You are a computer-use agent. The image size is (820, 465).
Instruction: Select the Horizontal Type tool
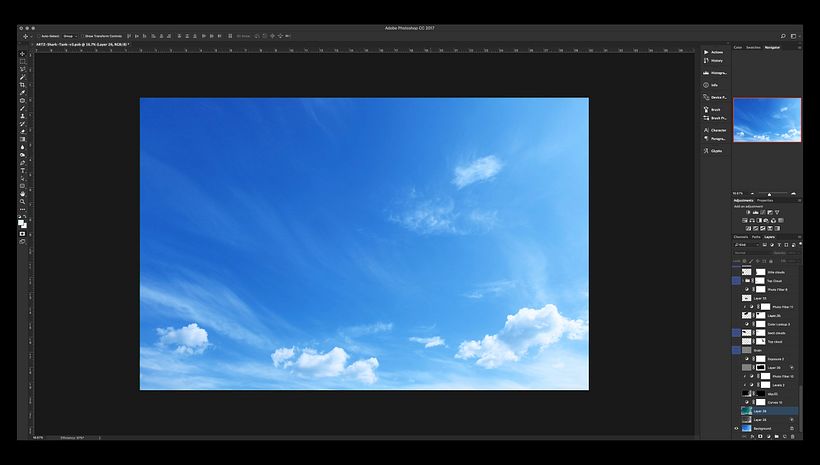tap(23, 171)
